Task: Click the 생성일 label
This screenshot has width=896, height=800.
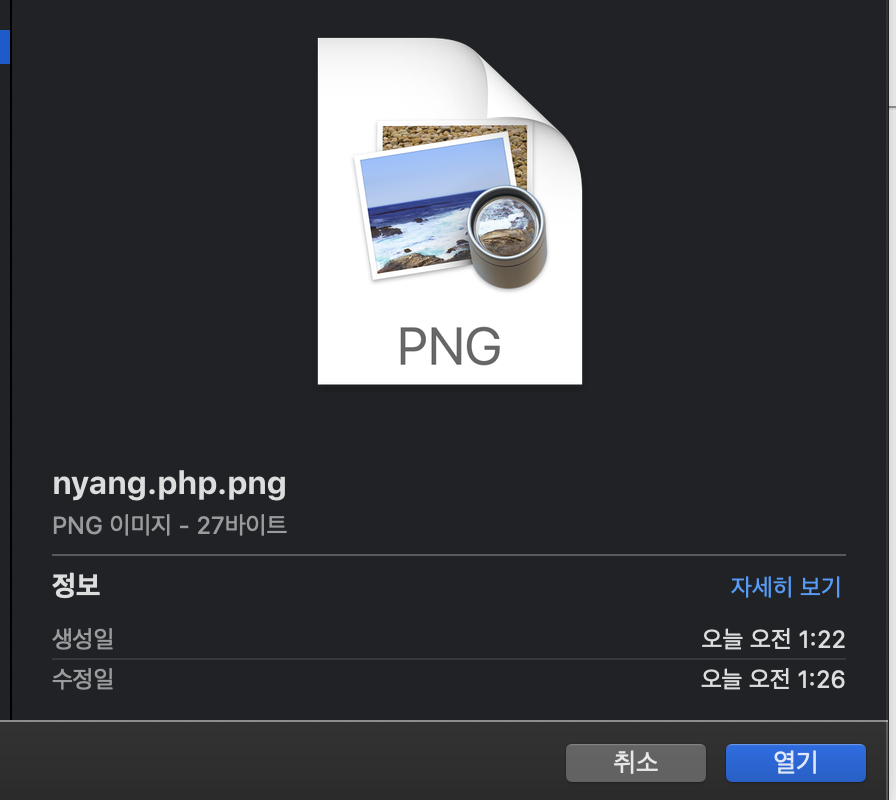Action: [x=83, y=638]
